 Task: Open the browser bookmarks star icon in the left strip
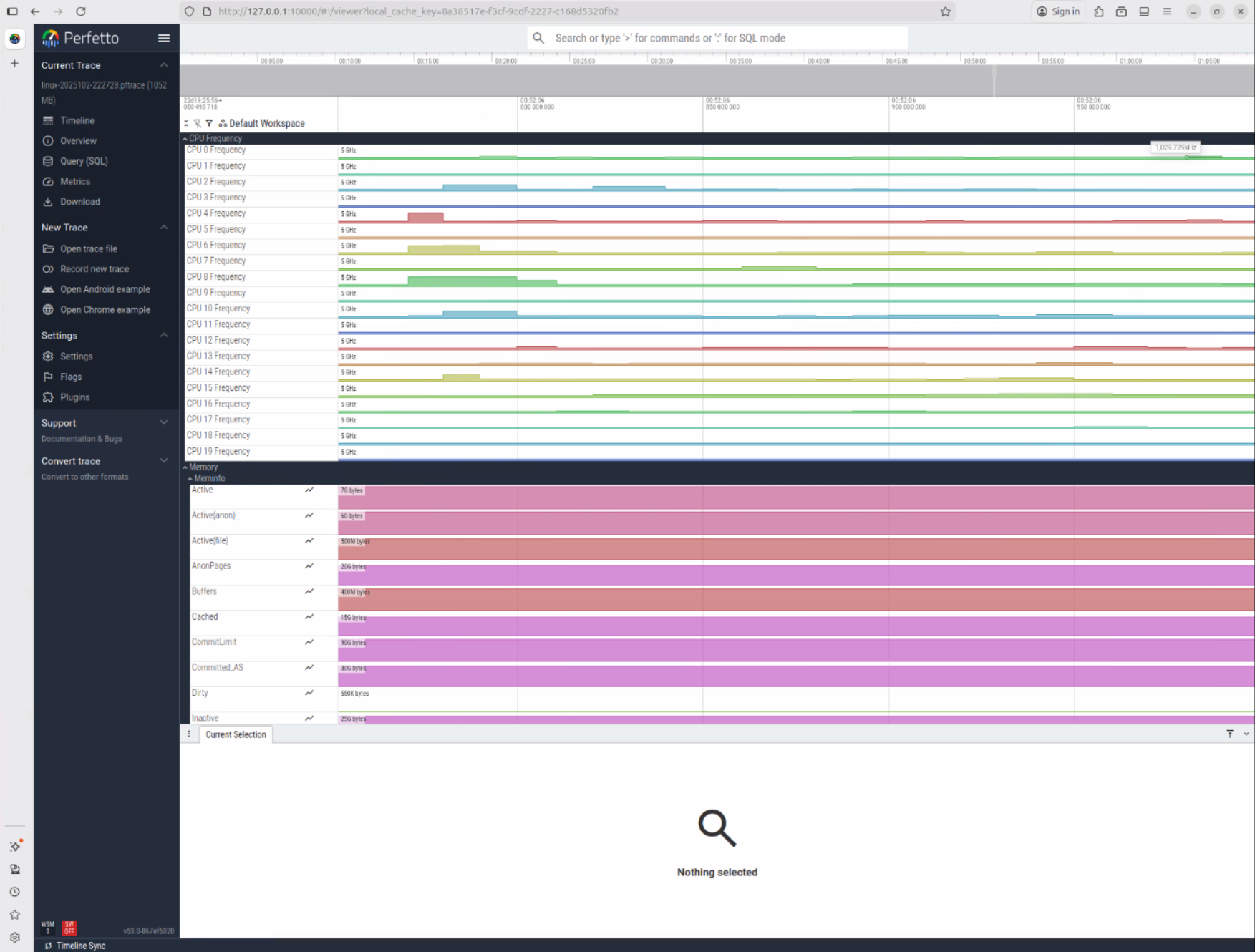tap(15, 915)
